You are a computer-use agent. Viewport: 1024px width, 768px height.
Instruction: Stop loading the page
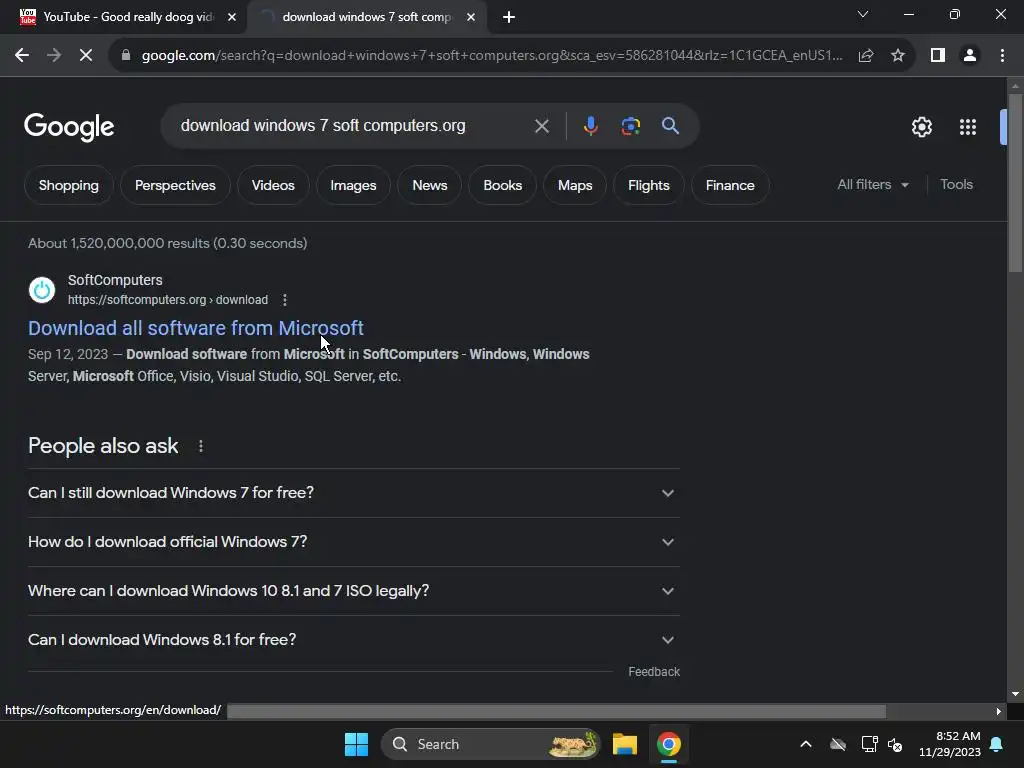(x=86, y=56)
